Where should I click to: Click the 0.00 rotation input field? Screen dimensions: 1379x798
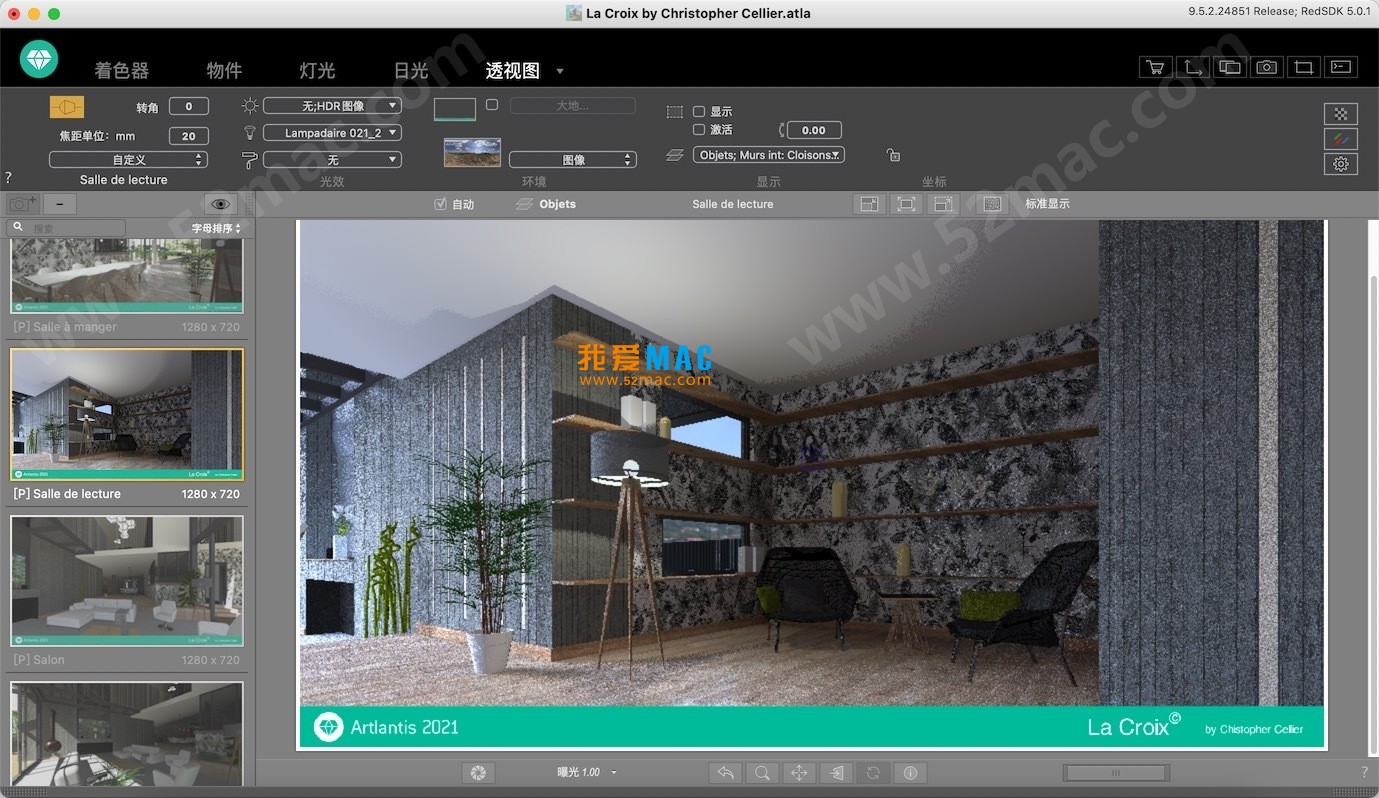(x=814, y=130)
